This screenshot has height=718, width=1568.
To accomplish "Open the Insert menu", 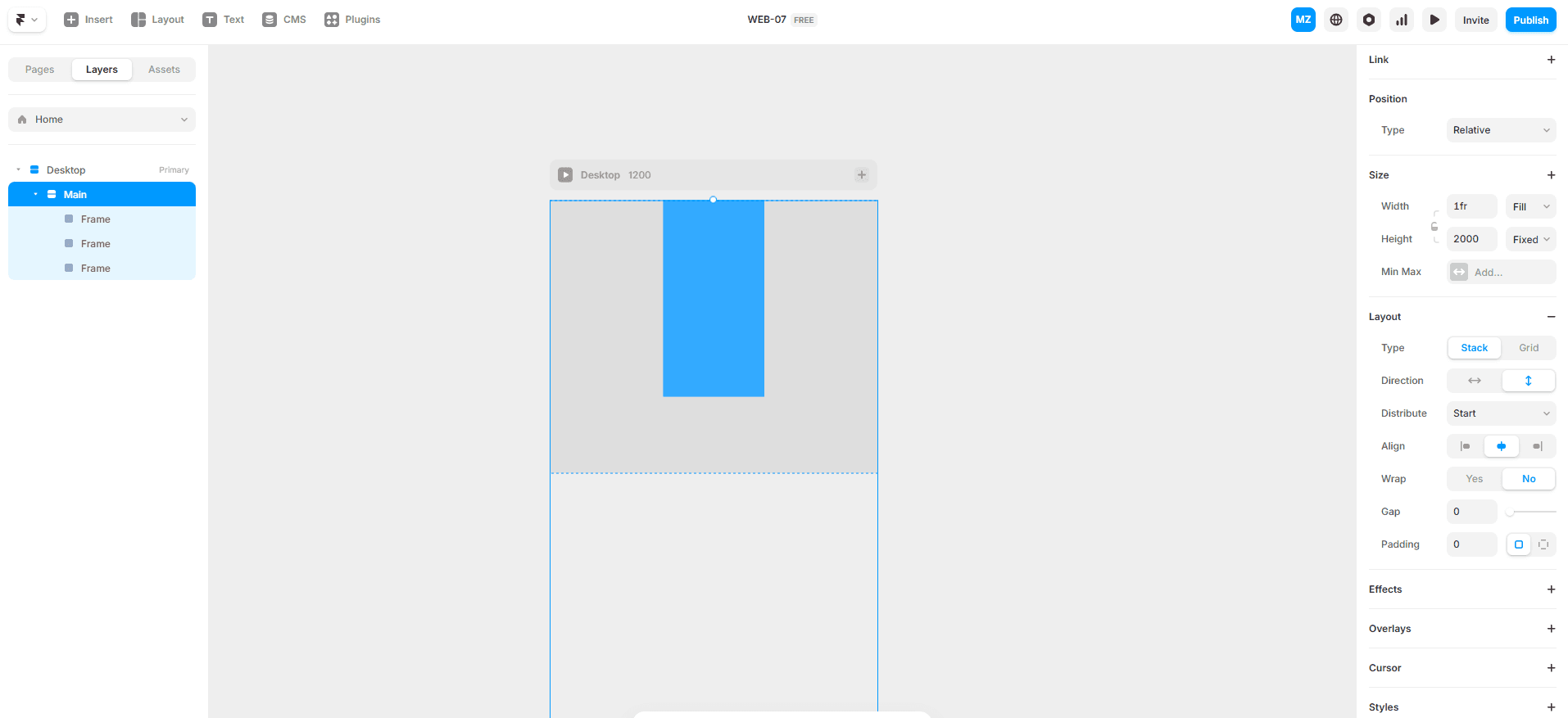I will coord(88,20).
